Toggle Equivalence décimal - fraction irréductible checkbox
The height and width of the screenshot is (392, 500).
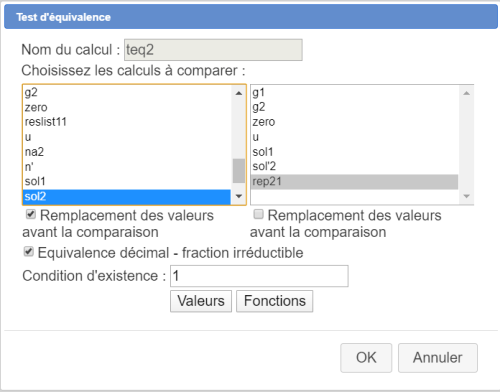(29, 251)
